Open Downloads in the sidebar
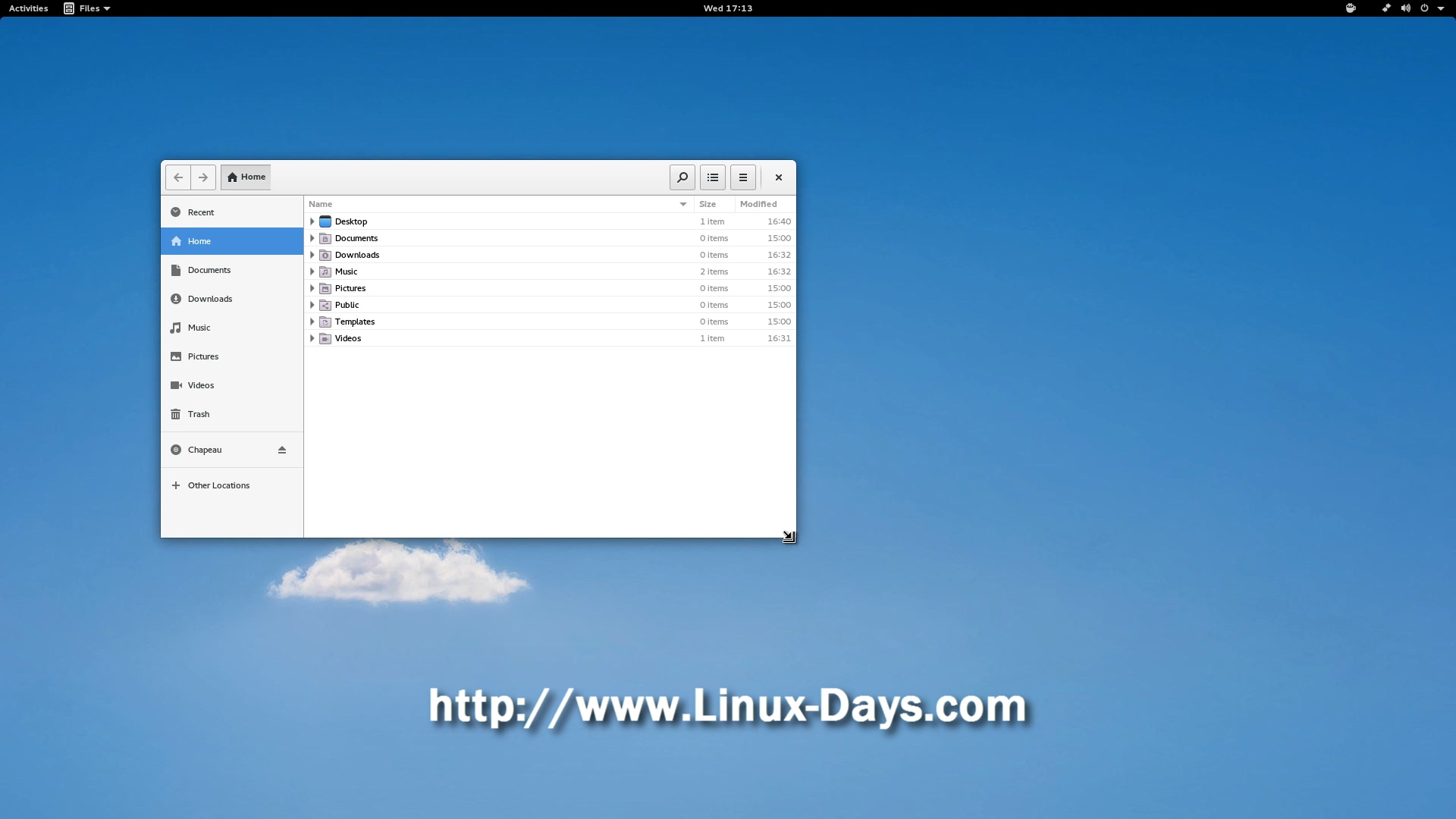The height and width of the screenshot is (819, 1456). coord(232,299)
